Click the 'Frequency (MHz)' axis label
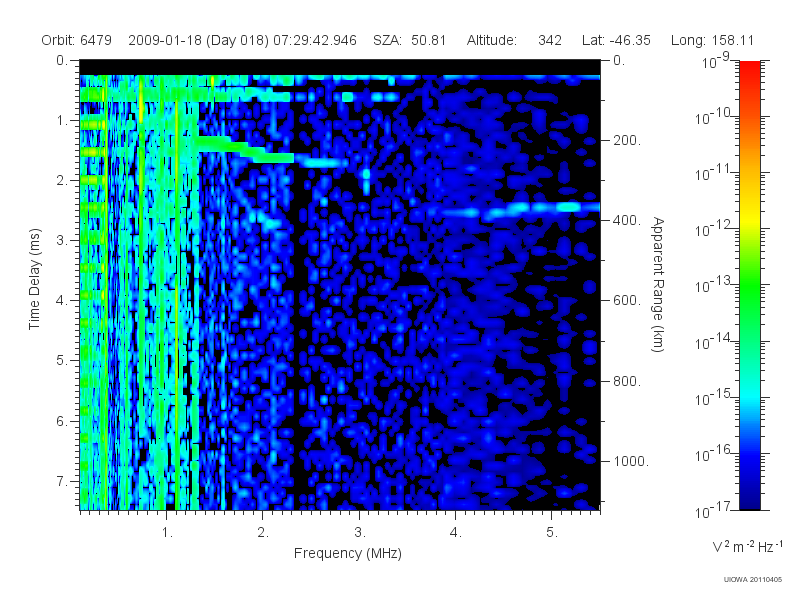This screenshot has width=800, height=600. tap(348, 554)
